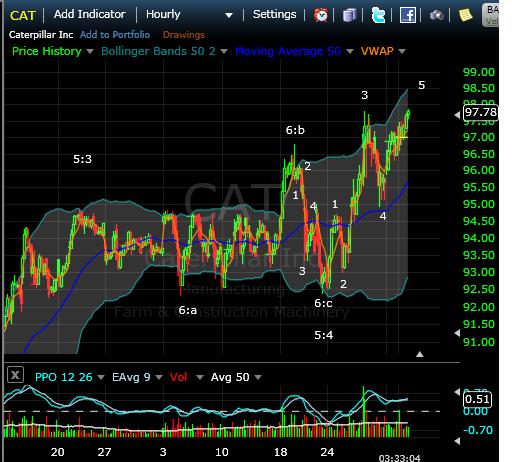Open the Hourly timeframe dropdown
512x462 pixels.
pyautogui.click(x=189, y=15)
